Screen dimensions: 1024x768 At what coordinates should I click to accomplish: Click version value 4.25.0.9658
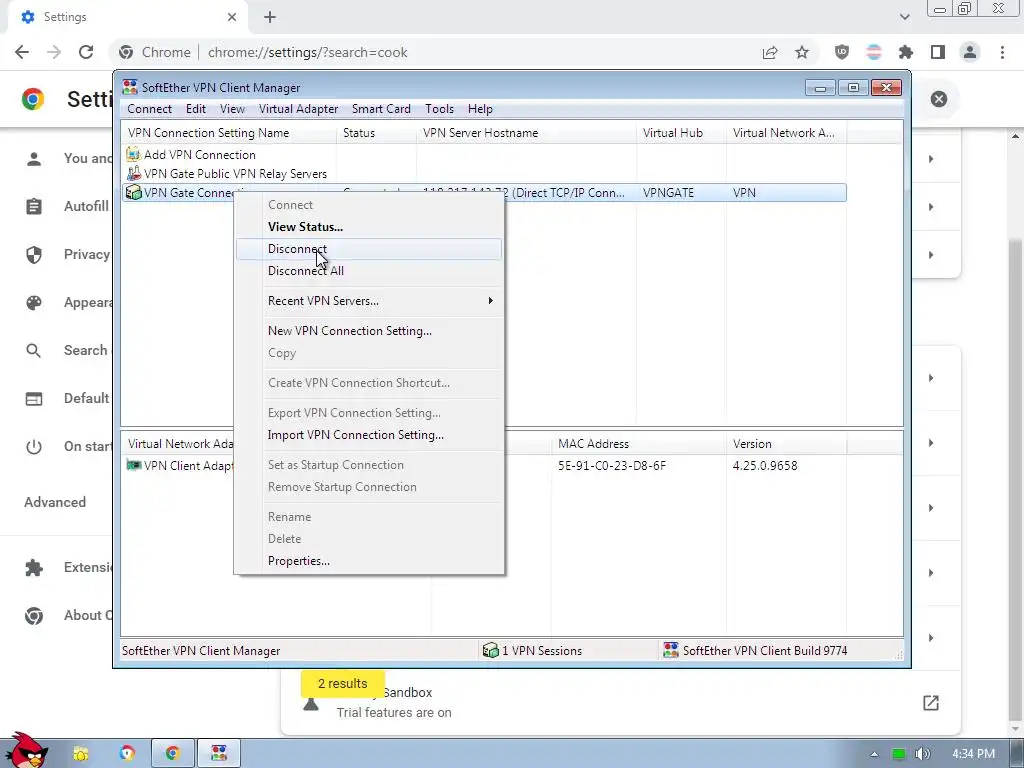pos(765,466)
